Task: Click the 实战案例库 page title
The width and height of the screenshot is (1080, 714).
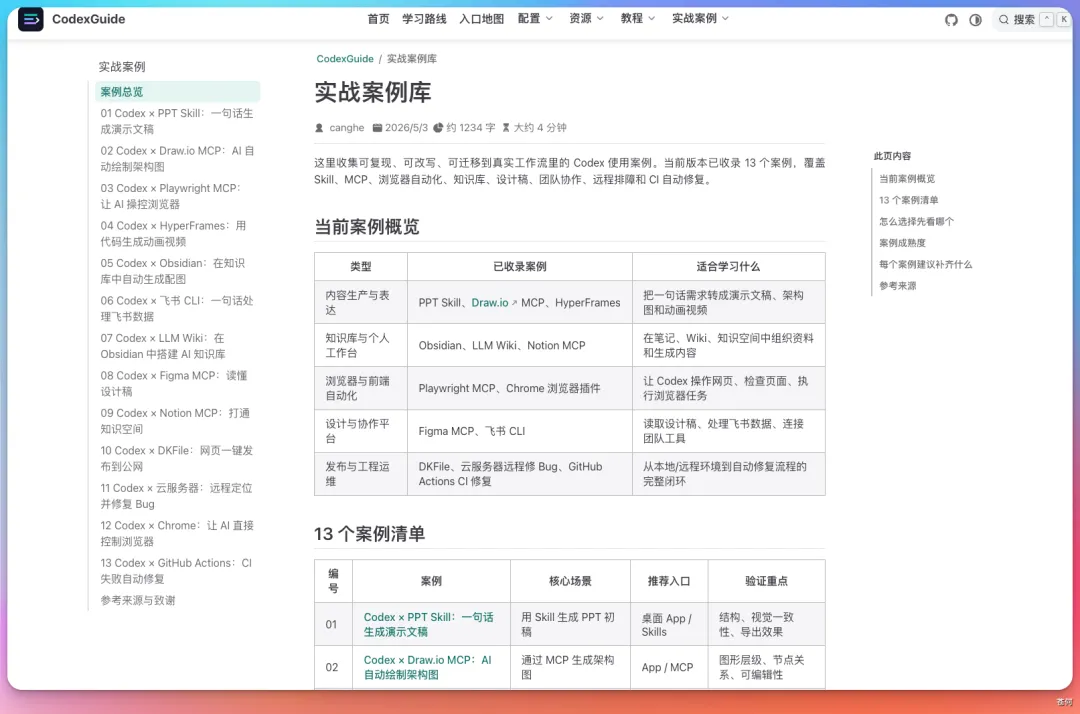Action: (x=373, y=92)
